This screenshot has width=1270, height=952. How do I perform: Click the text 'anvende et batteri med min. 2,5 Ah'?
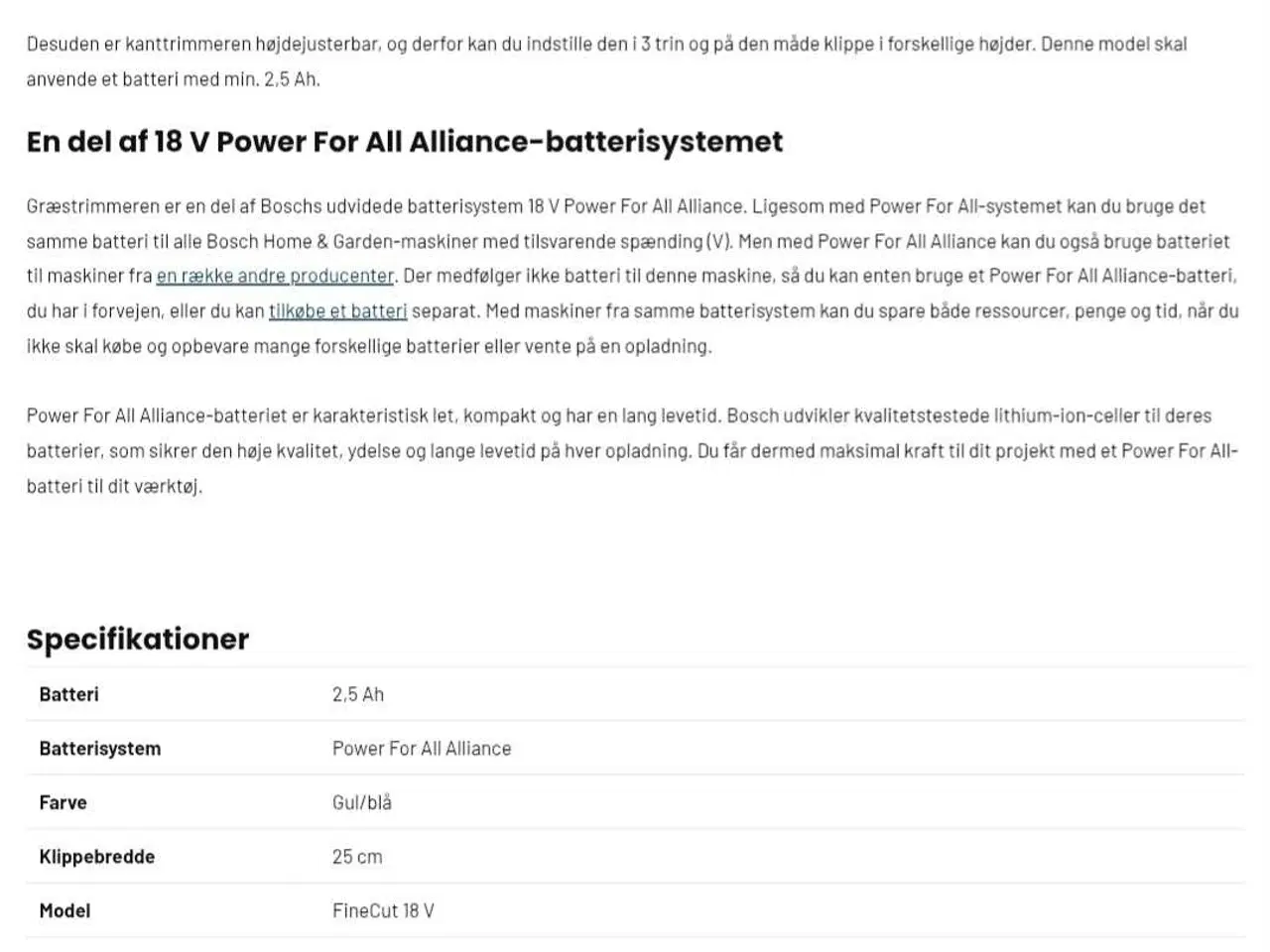pyautogui.click(x=172, y=79)
